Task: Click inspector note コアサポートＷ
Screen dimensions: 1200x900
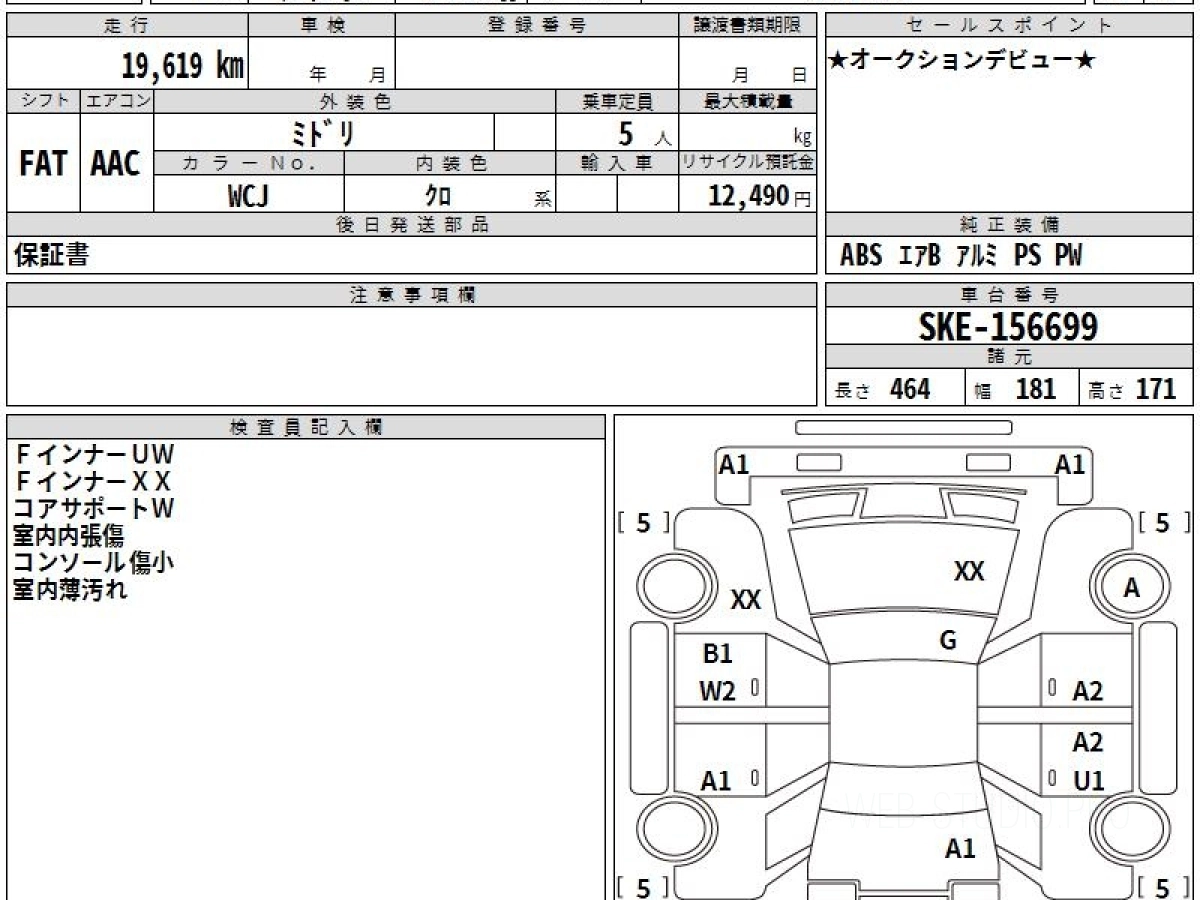Action: click(94, 509)
